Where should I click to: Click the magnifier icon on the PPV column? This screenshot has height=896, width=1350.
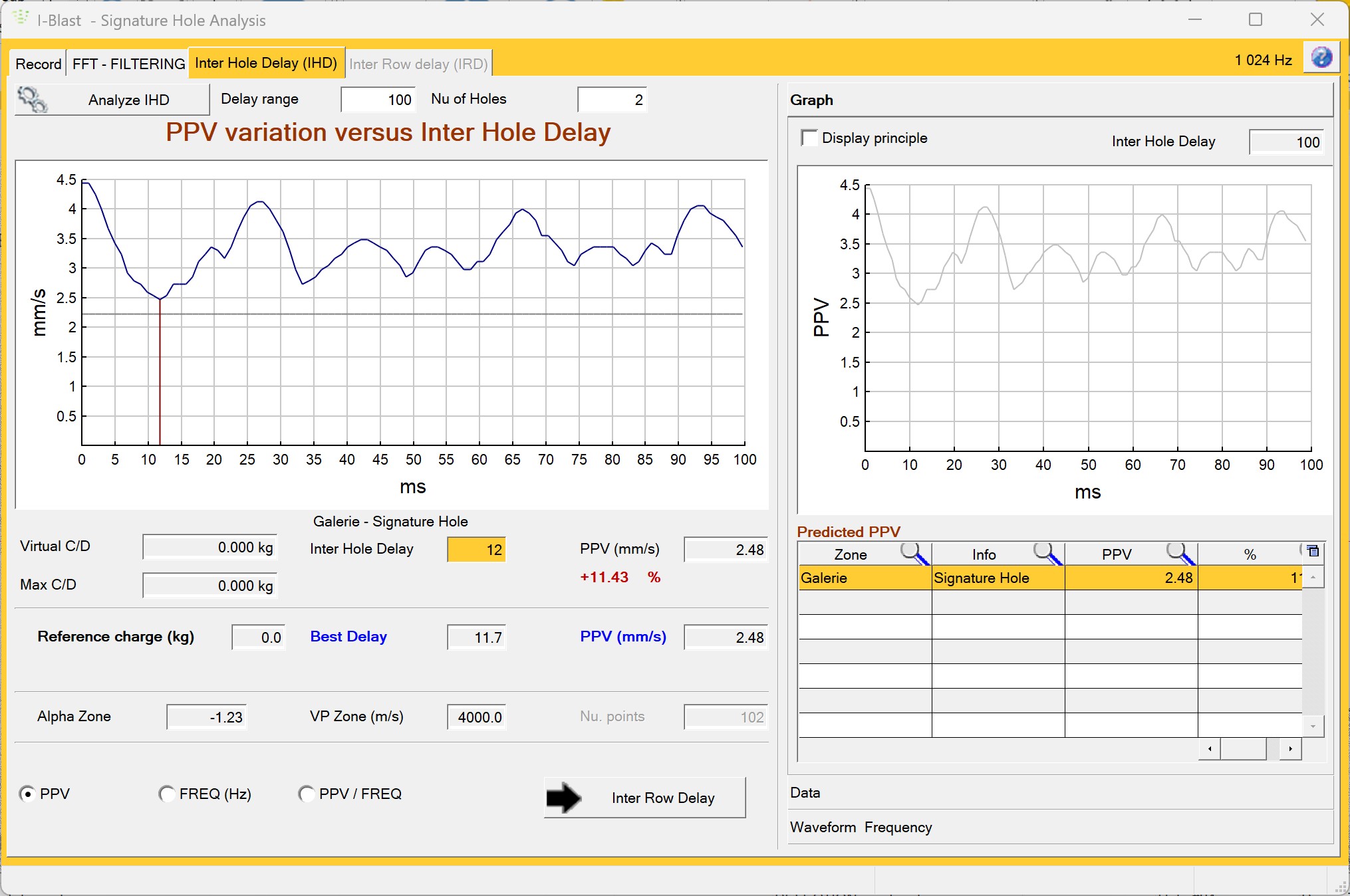(1176, 552)
